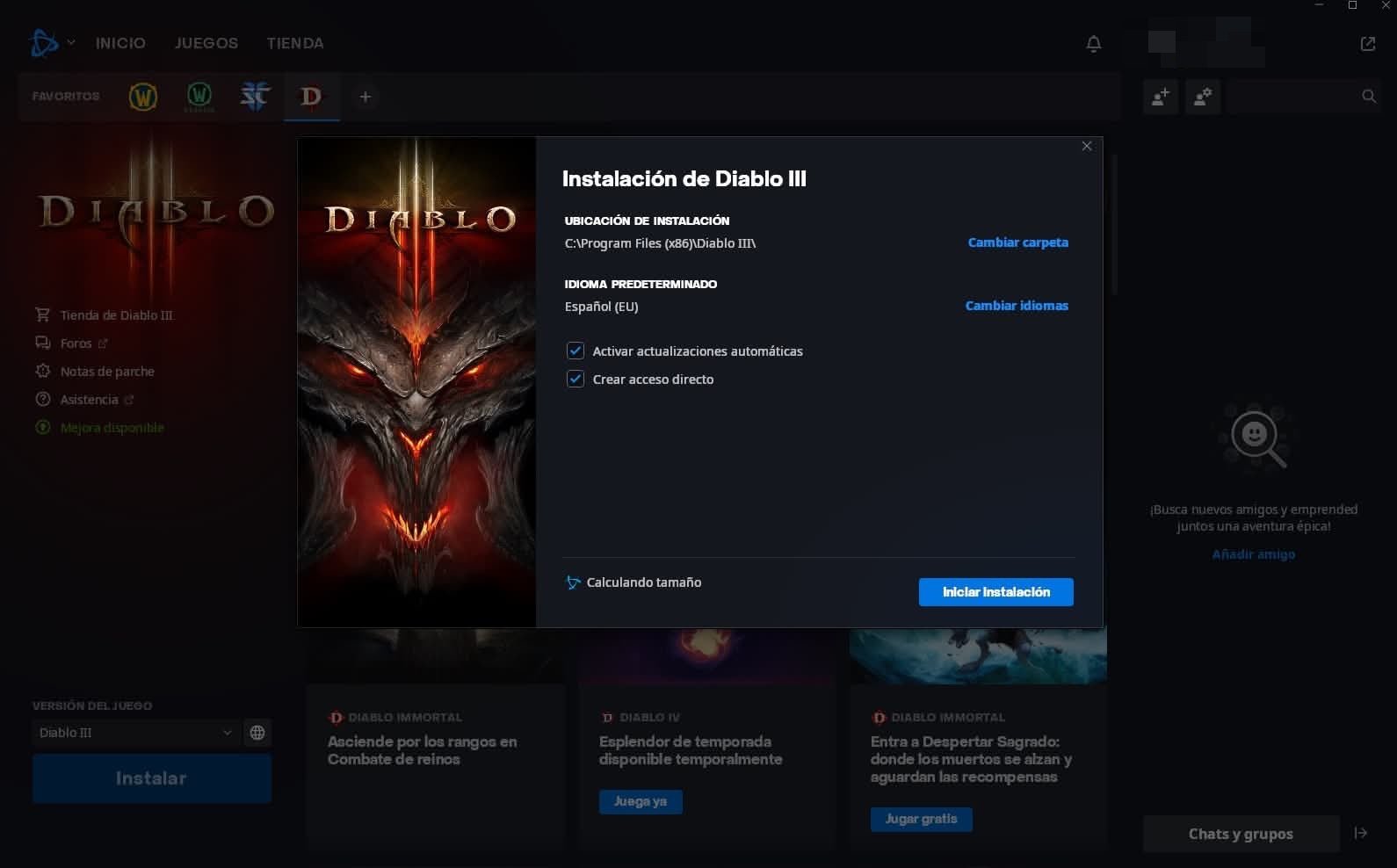Open the Diablo III game version dropdown
The height and width of the screenshot is (868, 1397).
(134, 733)
